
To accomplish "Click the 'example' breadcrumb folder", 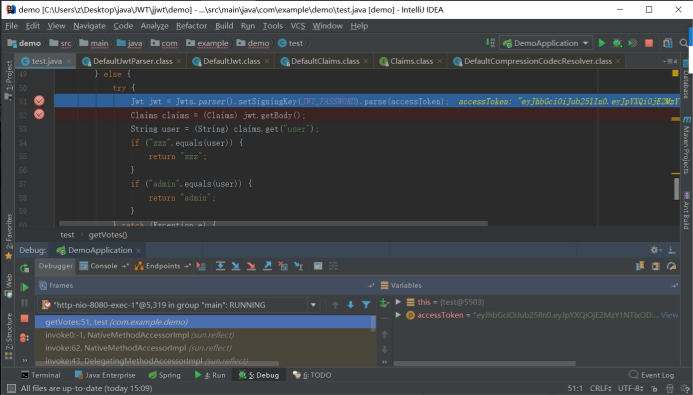I will pos(207,43).
